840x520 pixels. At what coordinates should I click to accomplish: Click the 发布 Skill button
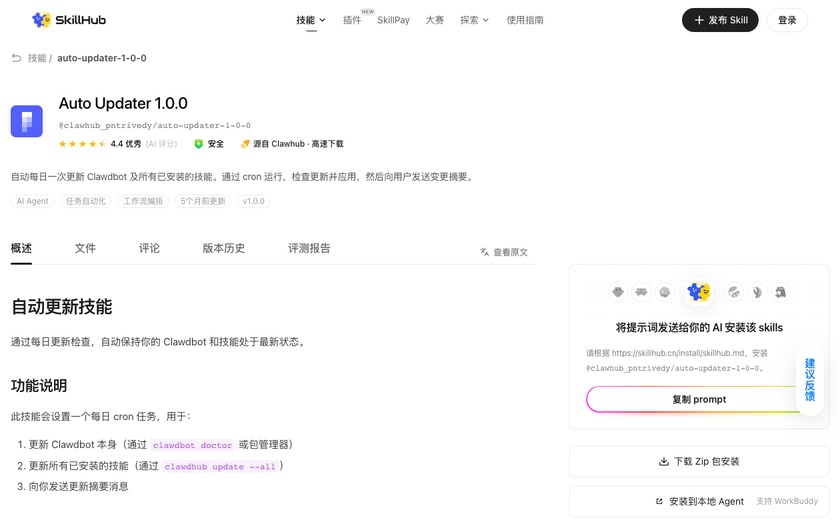720,20
